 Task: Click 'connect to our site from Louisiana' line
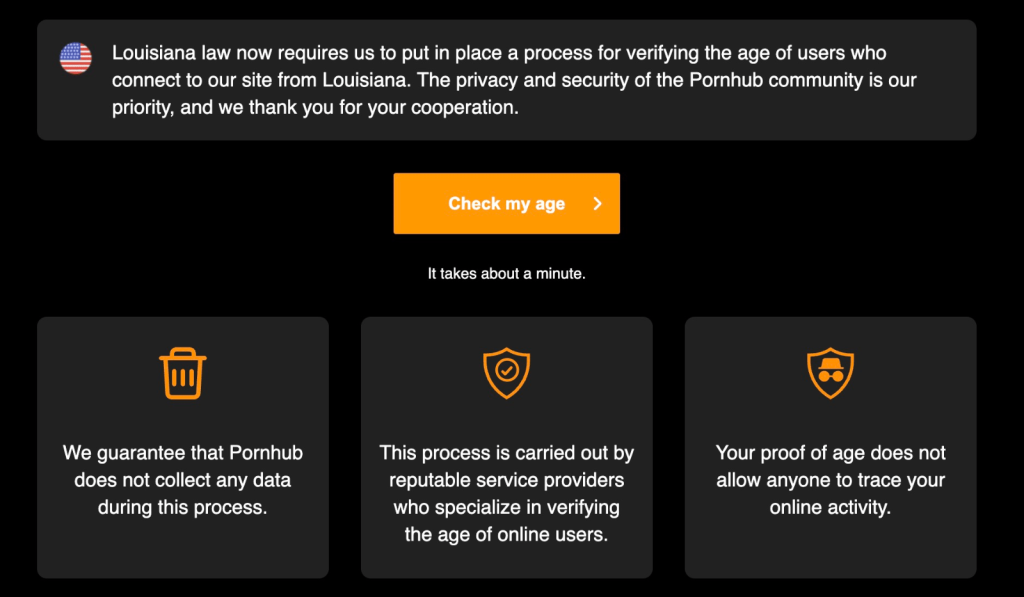(x=514, y=80)
